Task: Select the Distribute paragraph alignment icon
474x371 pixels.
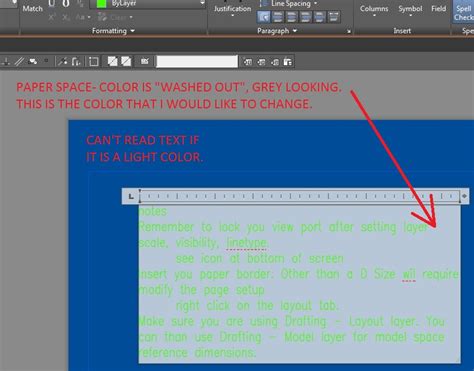Action: (x=334, y=17)
